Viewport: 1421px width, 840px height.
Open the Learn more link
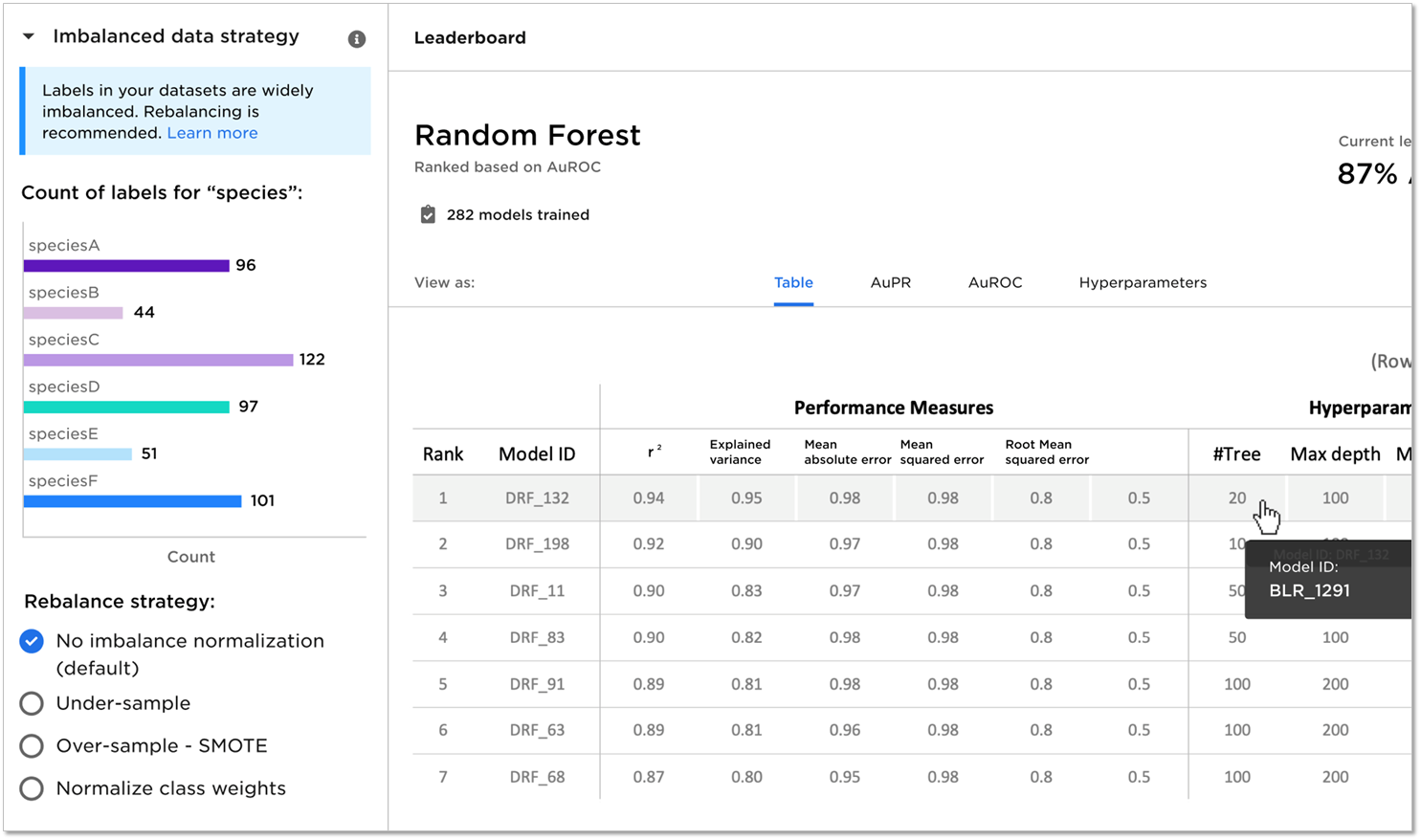[x=212, y=133]
